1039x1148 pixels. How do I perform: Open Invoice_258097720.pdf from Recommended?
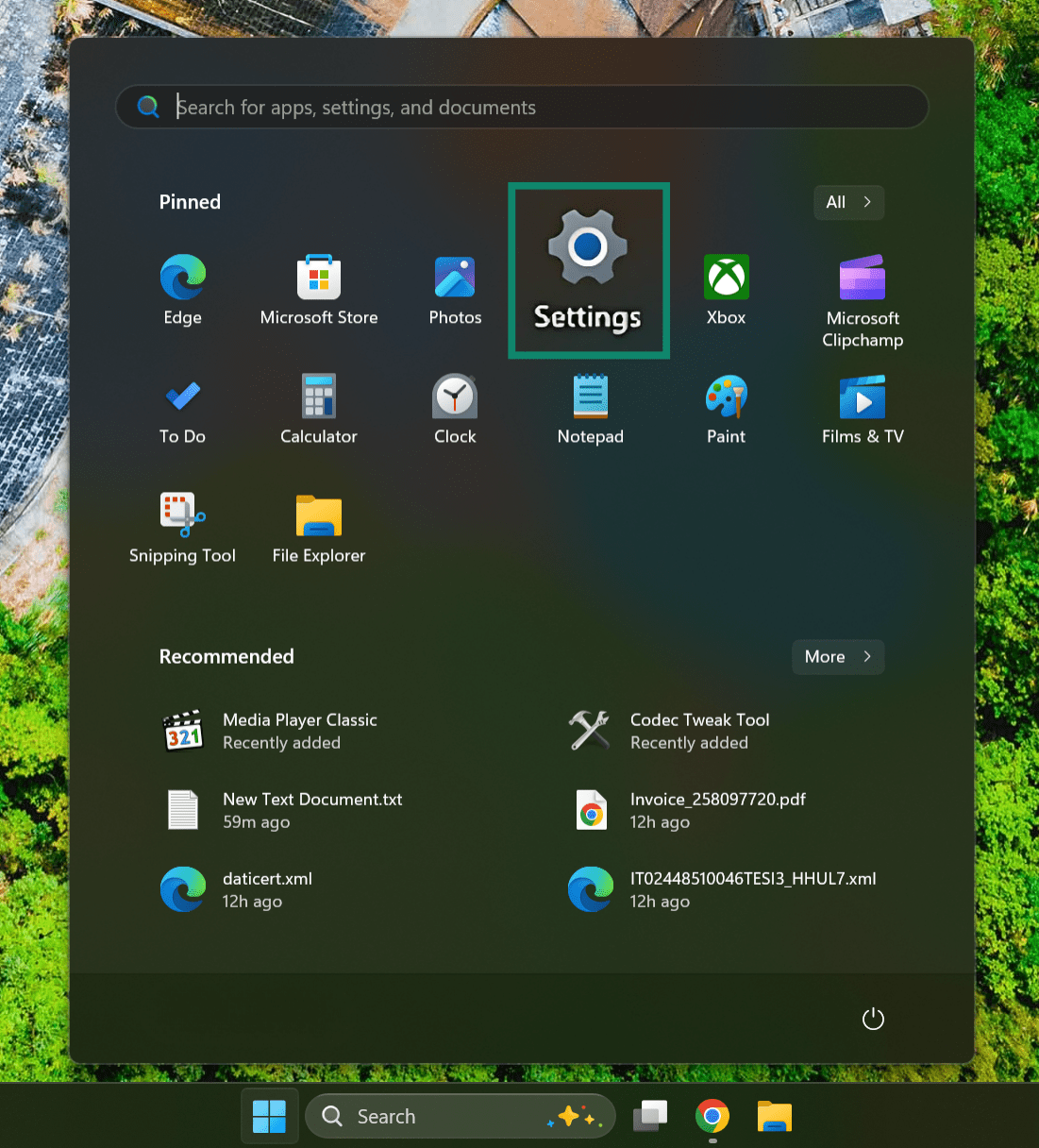[716, 809]
